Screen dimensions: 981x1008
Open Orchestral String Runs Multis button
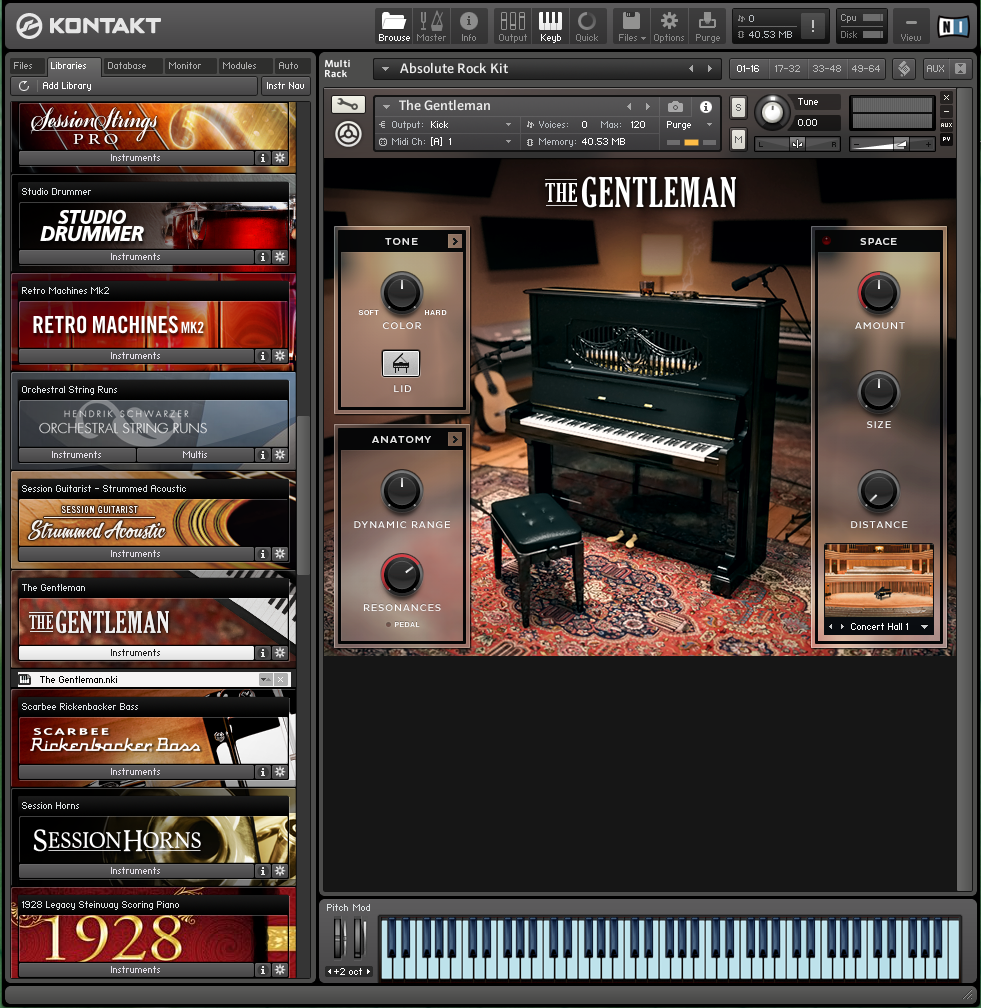[x=195, y=454]
